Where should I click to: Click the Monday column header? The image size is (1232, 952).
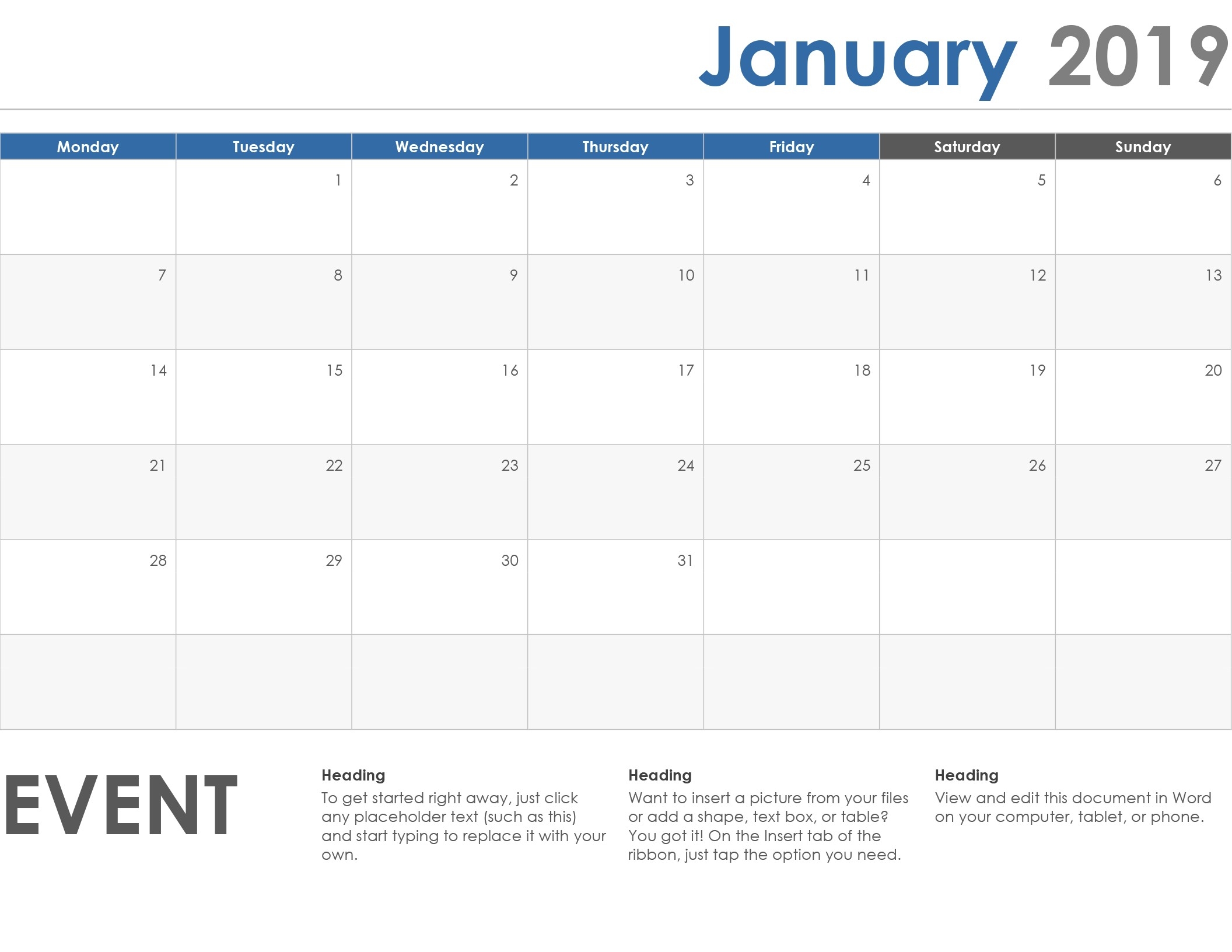[x=88, y=146]
